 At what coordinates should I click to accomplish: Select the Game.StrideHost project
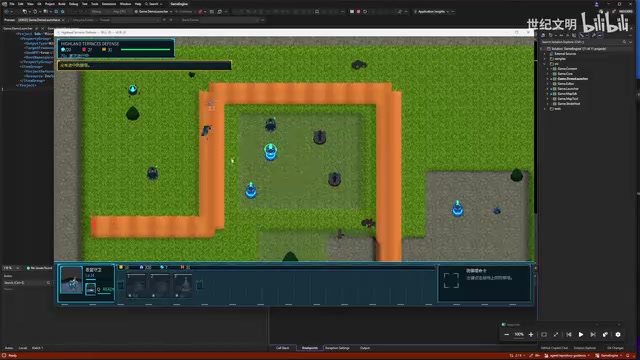(569, 104)
